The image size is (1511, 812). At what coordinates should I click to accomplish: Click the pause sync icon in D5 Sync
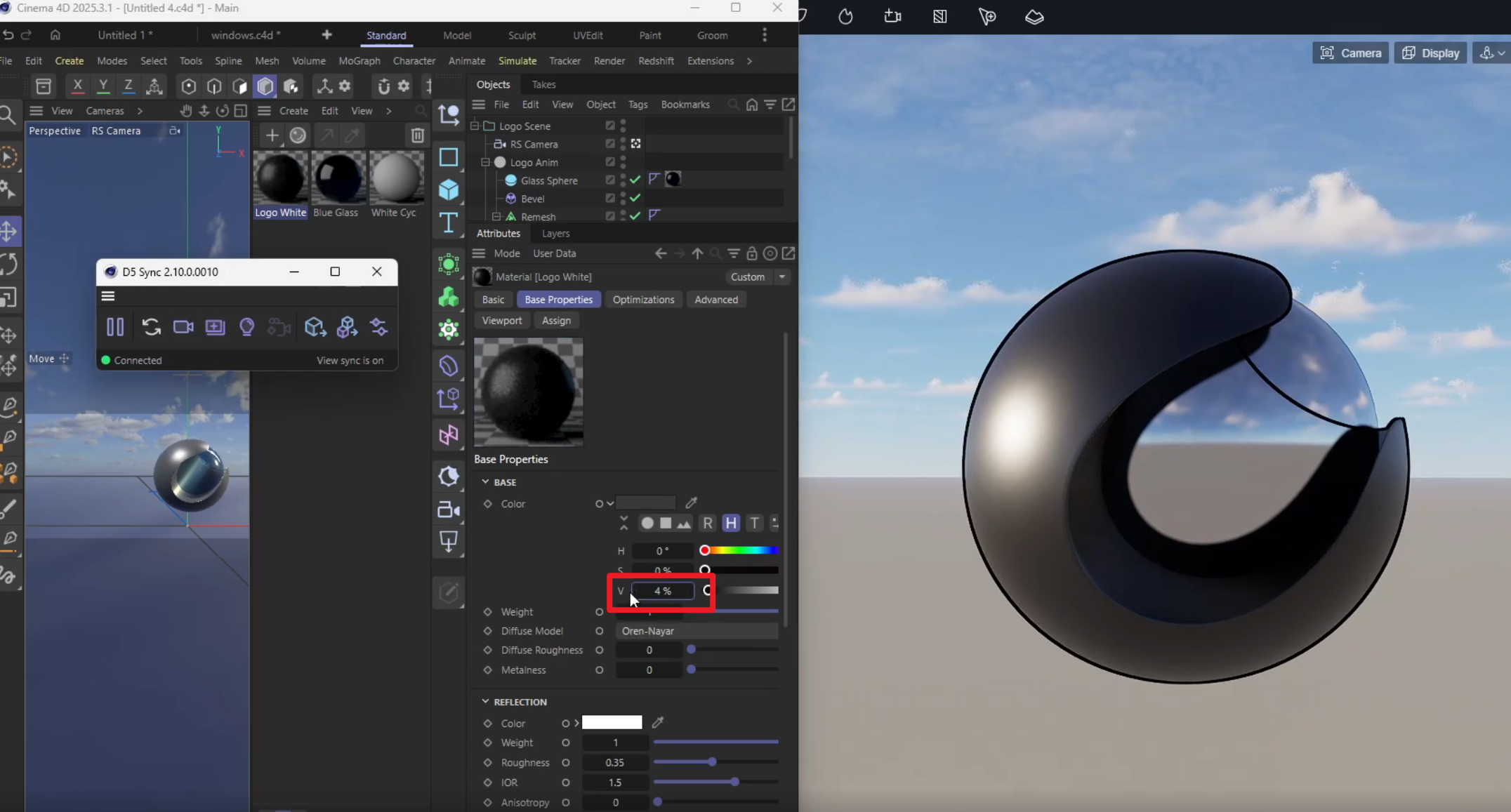[x=115, y=327]
